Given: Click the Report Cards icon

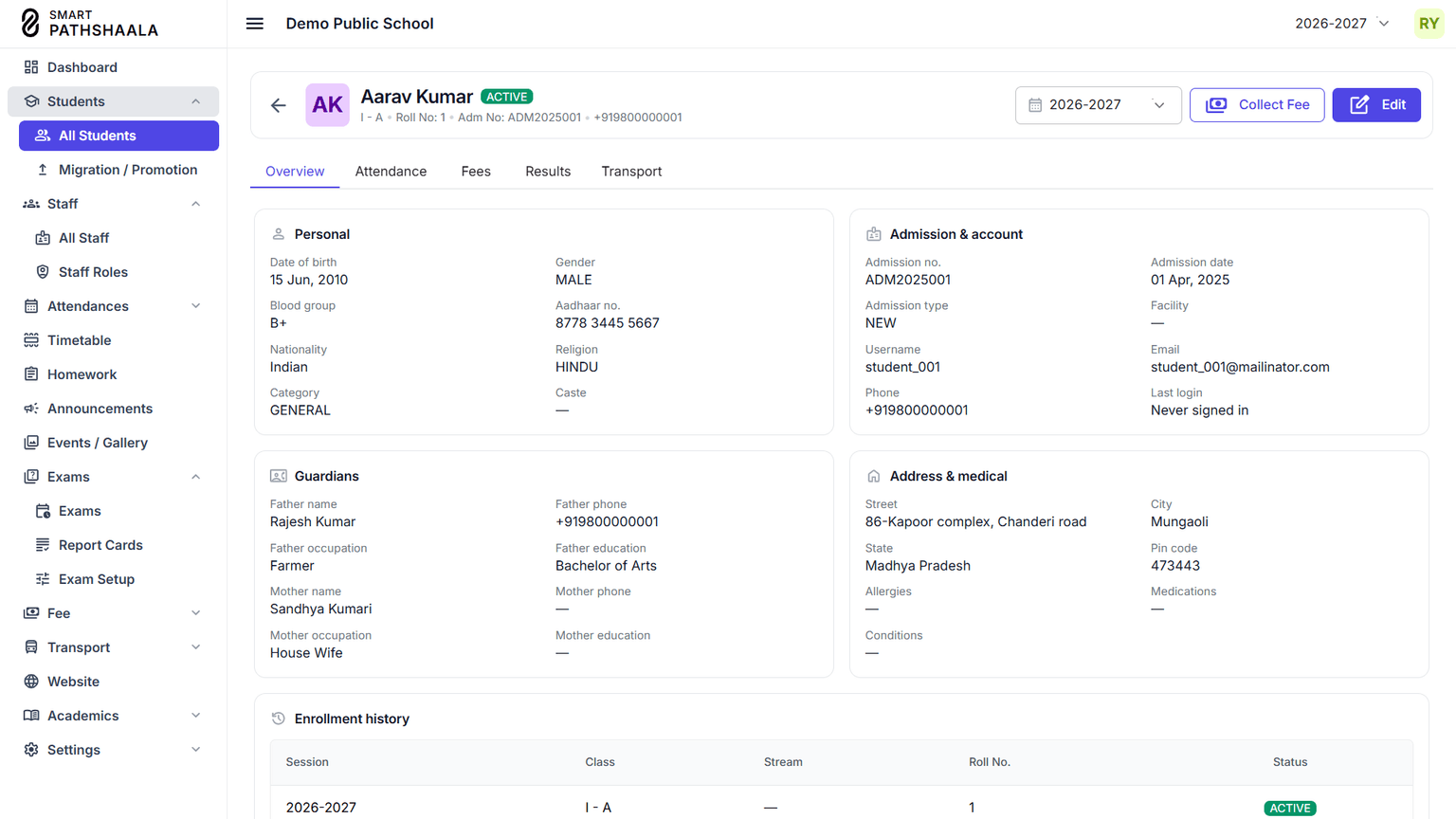Looking at the screenshot, I should 43,545.
